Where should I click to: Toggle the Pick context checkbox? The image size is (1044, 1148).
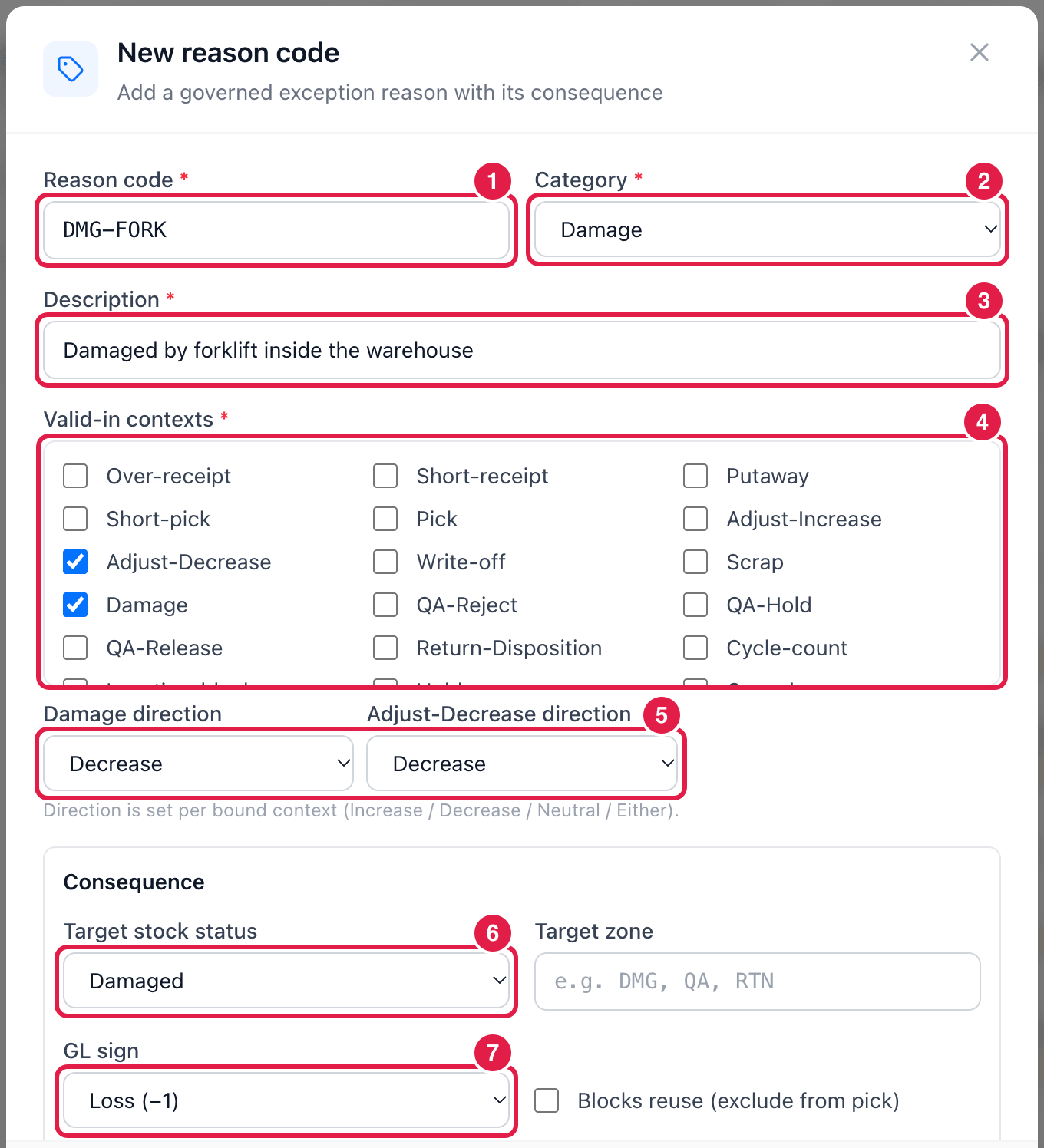click(x=385, y=519)
